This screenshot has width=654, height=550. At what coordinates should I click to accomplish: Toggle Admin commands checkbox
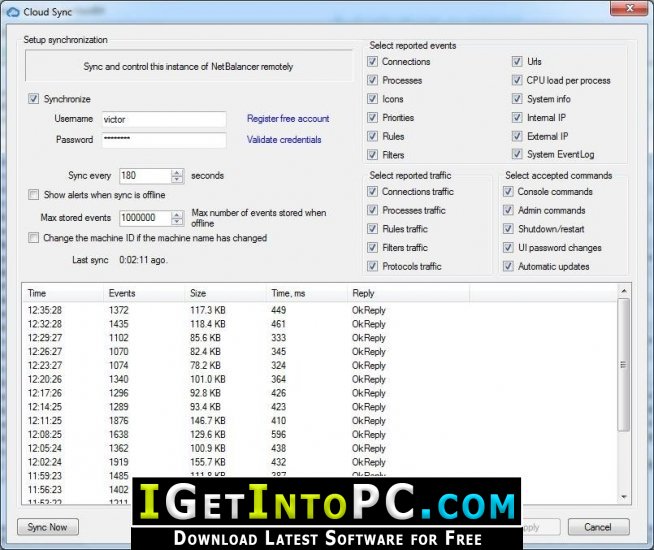(508, 210)
